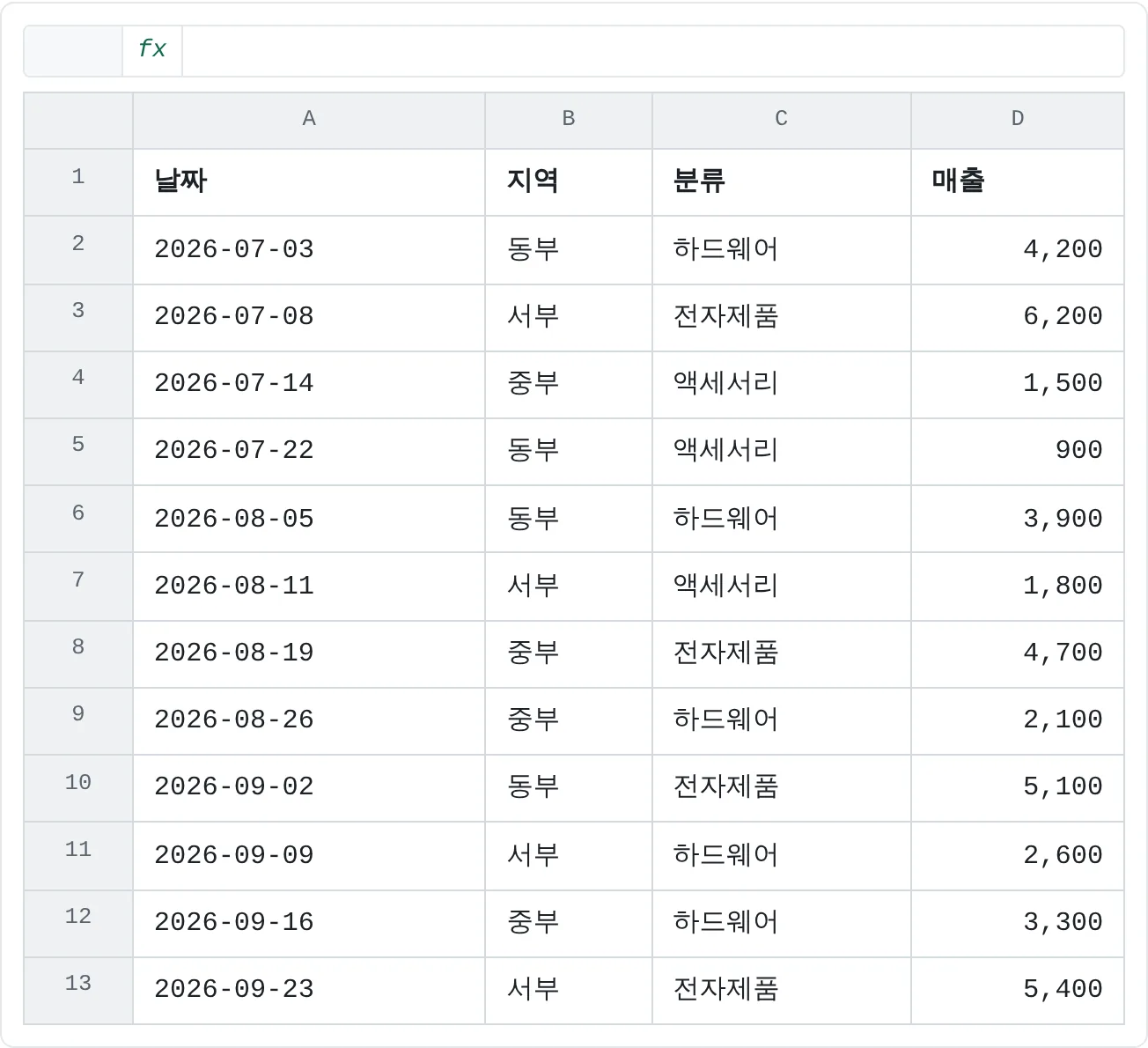Select column D header
Viewport: 1148px width, 1048px height.
tap(1018, 121)
